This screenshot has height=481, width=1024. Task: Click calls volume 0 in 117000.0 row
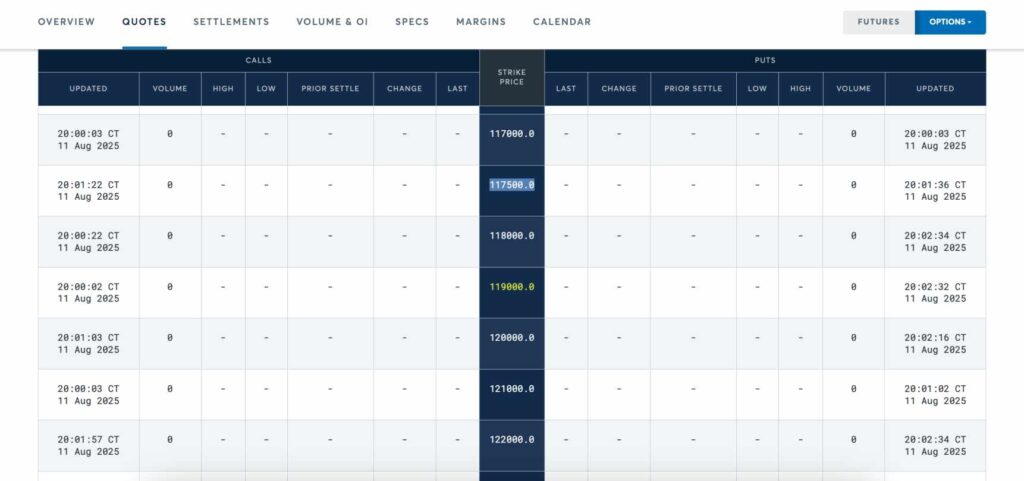pos(170,134)
